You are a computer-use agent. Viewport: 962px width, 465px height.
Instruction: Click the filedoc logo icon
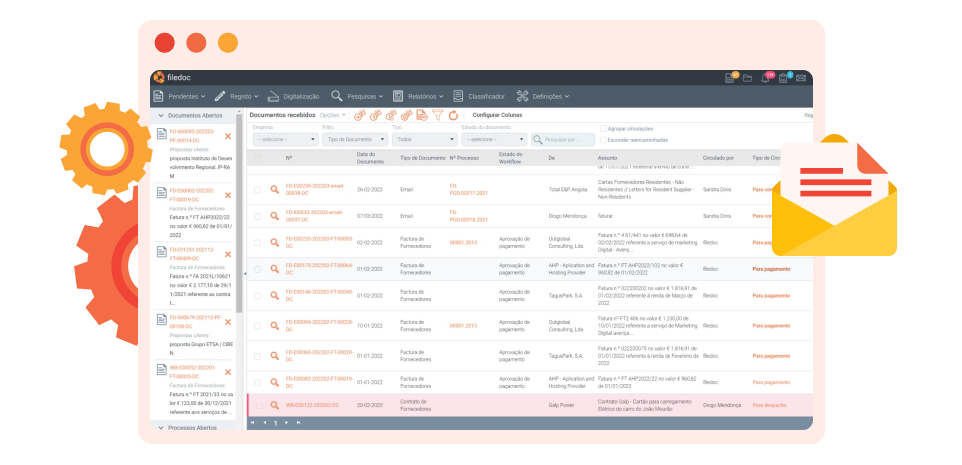point(158,77)
